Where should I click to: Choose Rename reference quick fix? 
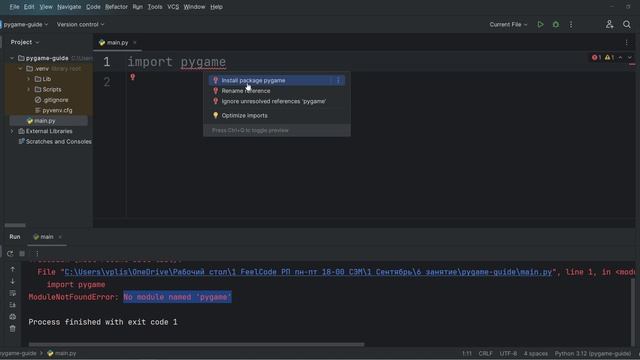click(277, 91)
